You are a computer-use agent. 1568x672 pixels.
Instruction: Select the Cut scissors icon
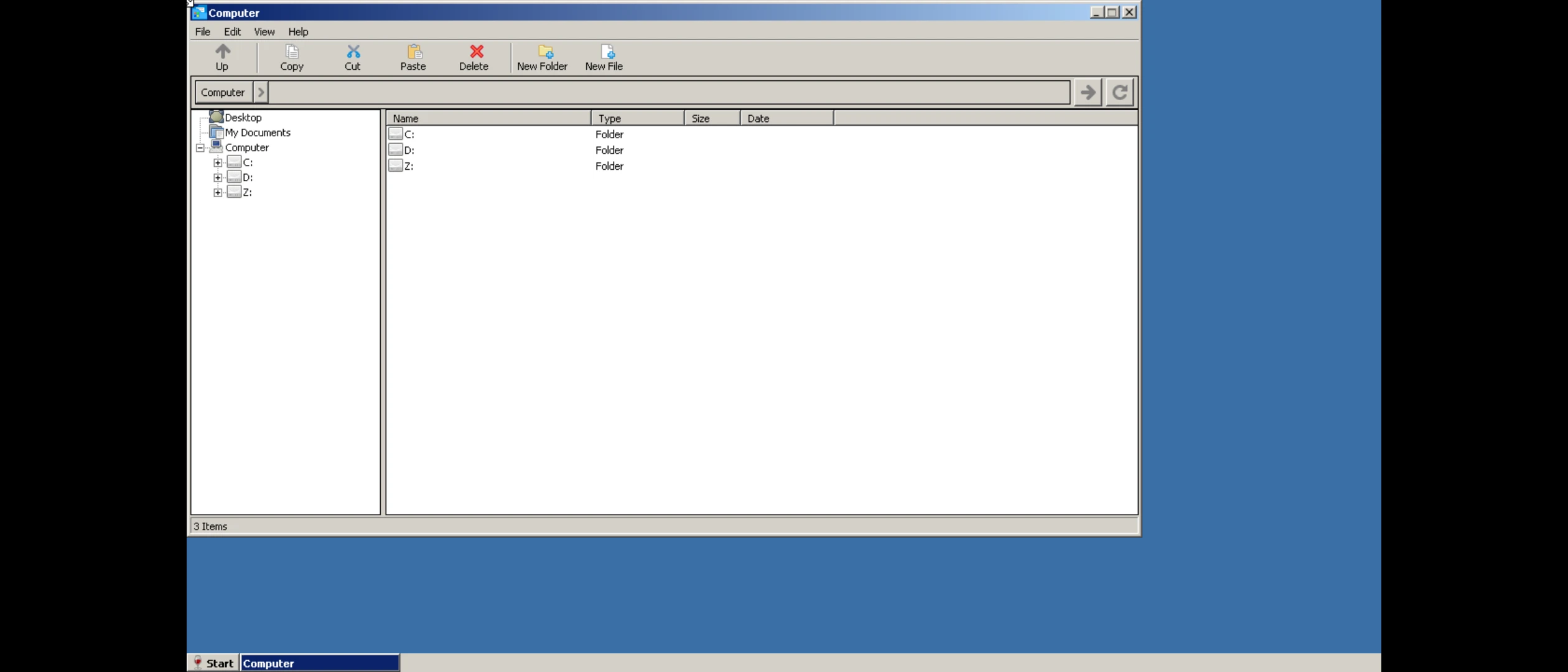[353, 52]
